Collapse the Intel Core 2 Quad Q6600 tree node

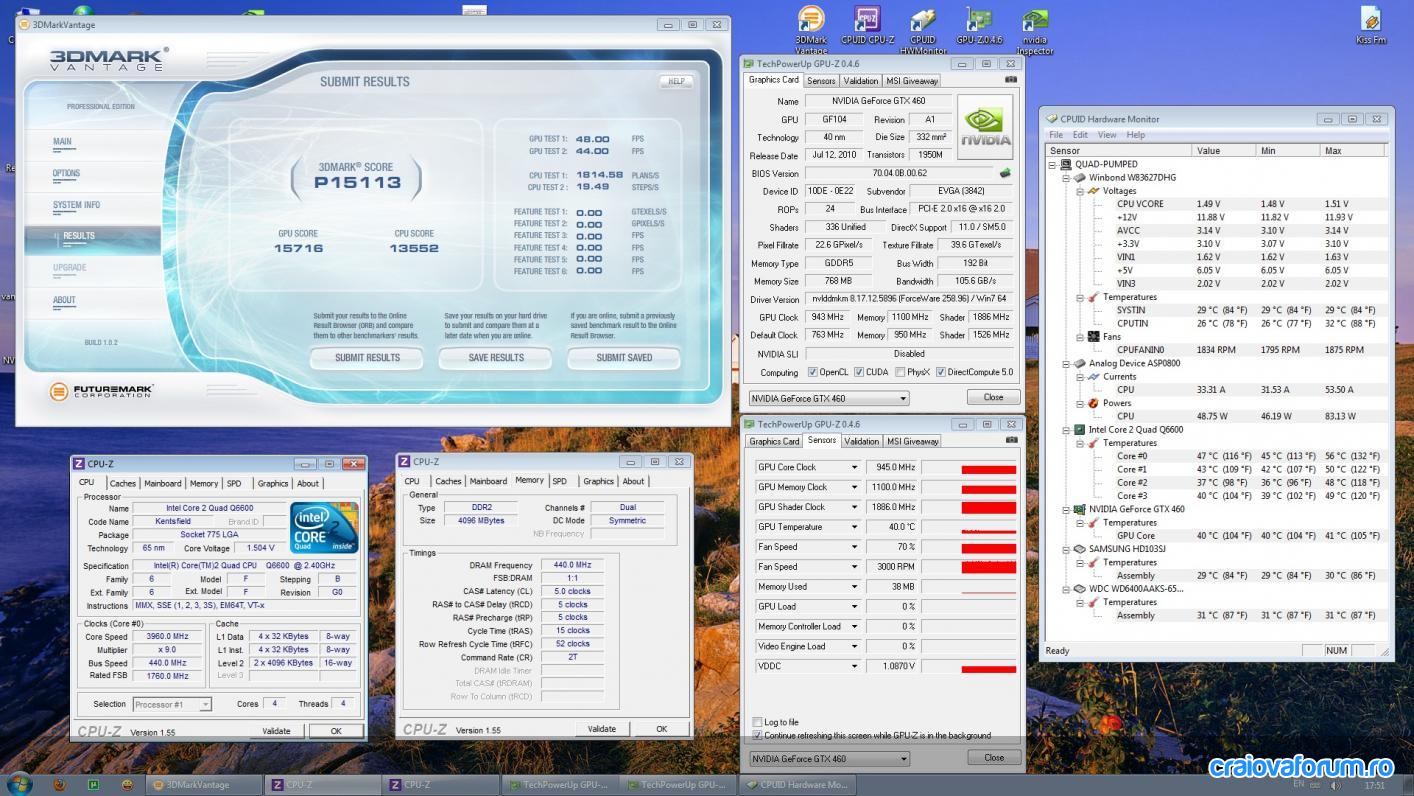(x=1066, y=430)
